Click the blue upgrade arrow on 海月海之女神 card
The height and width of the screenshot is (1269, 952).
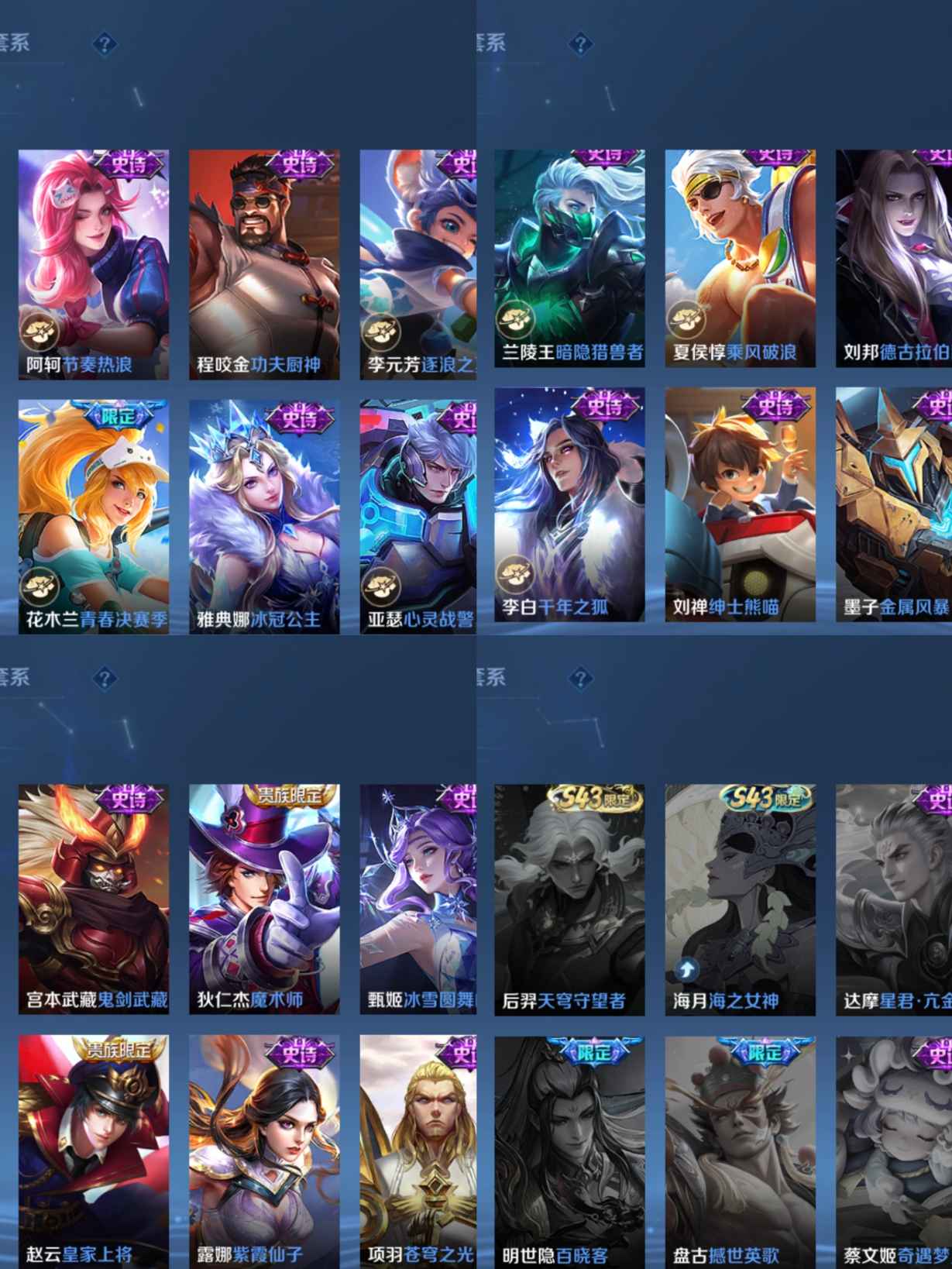(686, 969)
